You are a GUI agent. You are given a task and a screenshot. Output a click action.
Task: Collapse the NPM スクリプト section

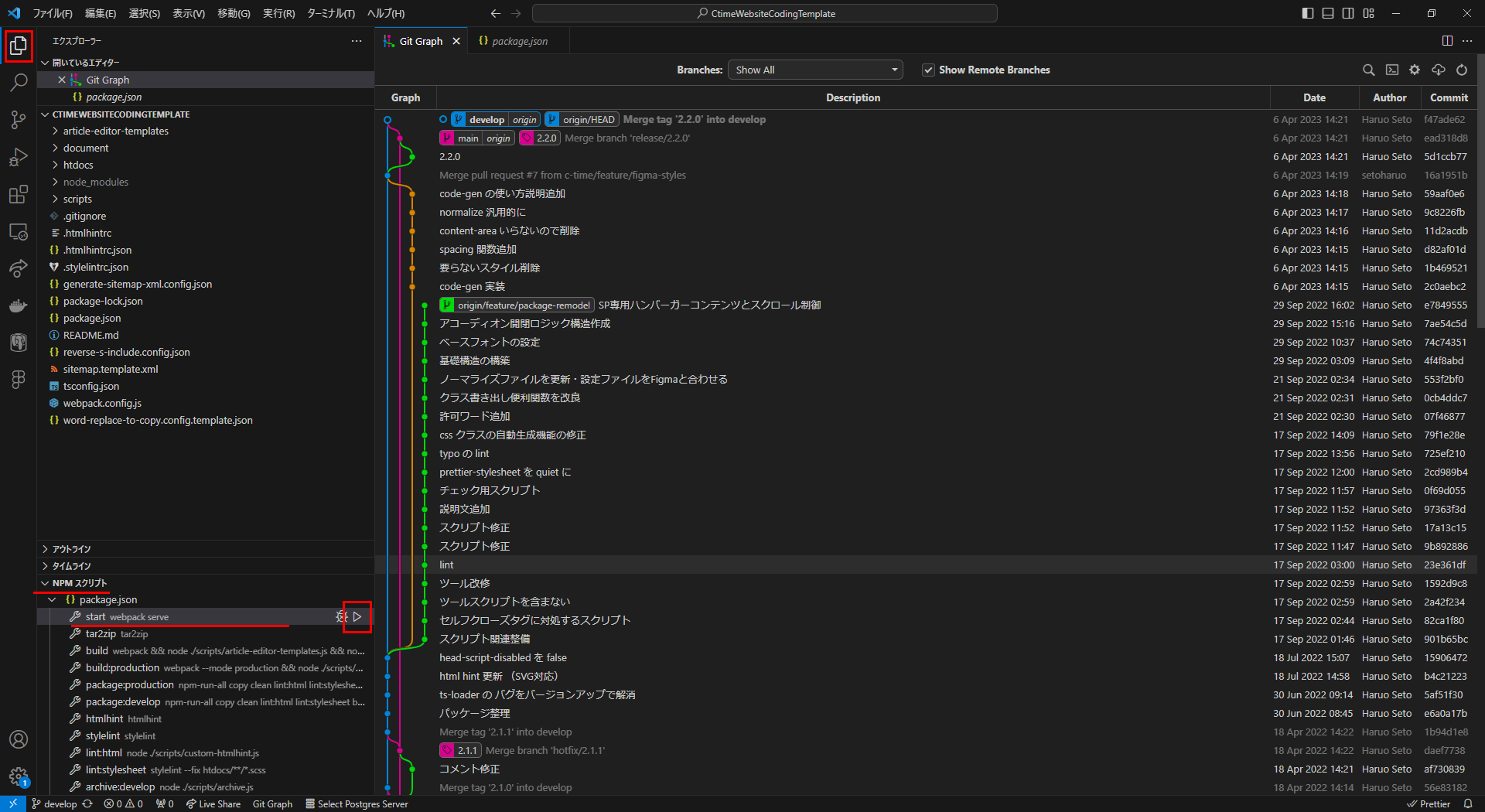pos(79,583)
